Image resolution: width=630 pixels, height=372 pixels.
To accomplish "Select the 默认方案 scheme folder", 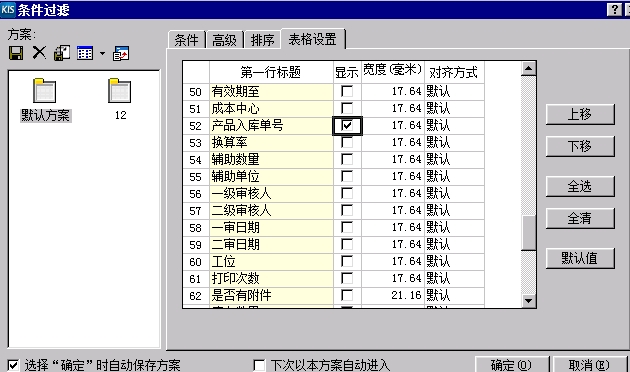I will tap(45, 100).
